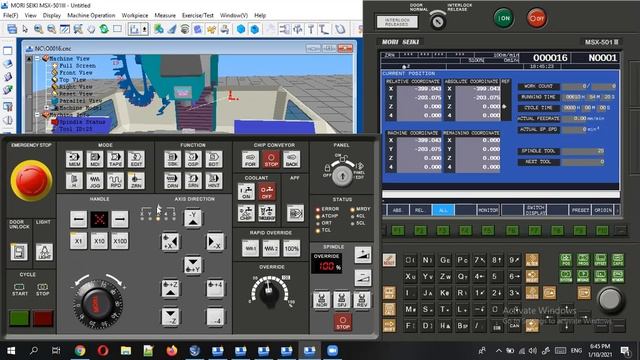Screen dimensions: 640x360
Task: Click red Cycle Stop button
Action: 43,318
